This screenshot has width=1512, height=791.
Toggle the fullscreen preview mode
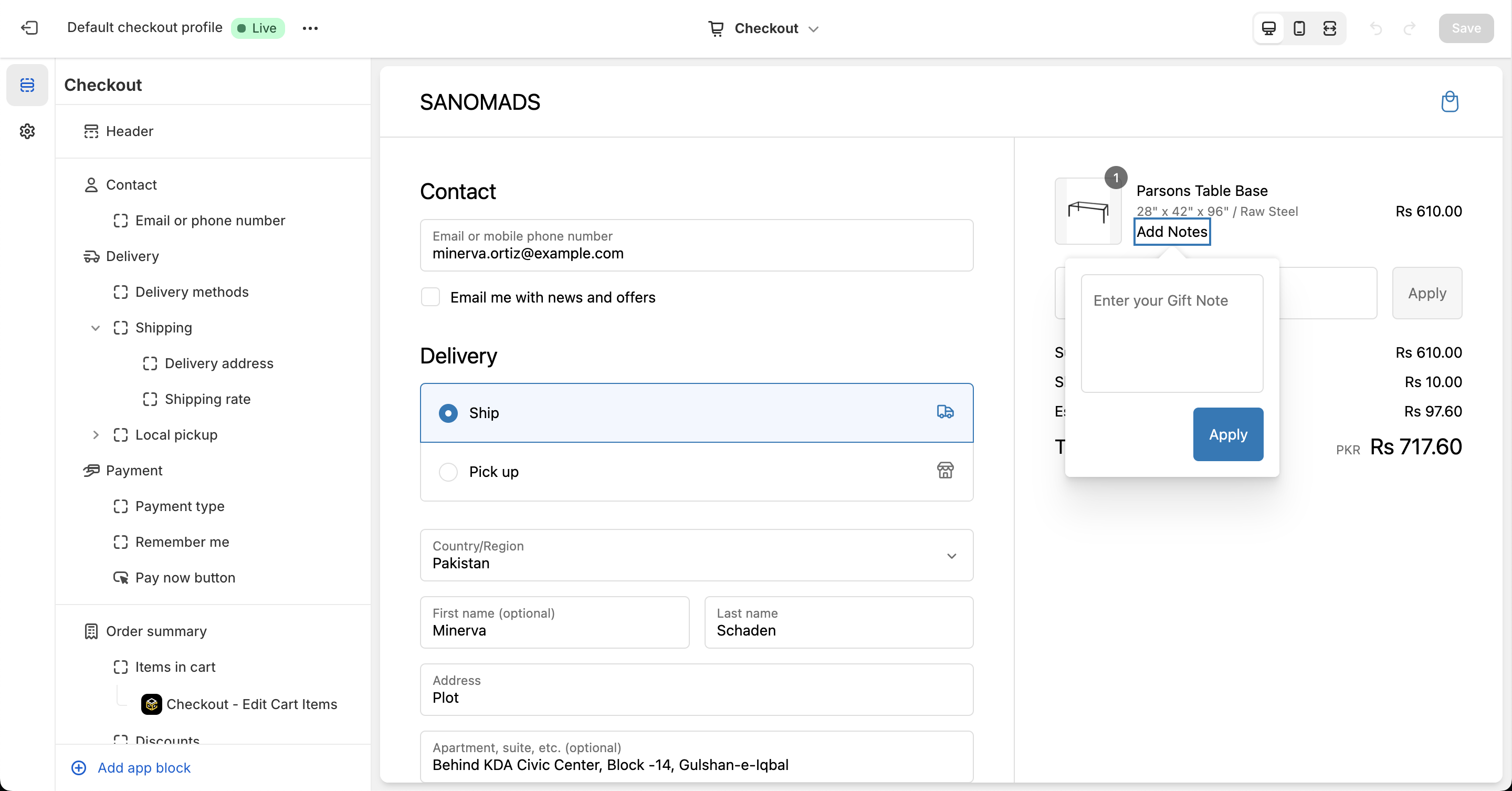[1329, 28]
